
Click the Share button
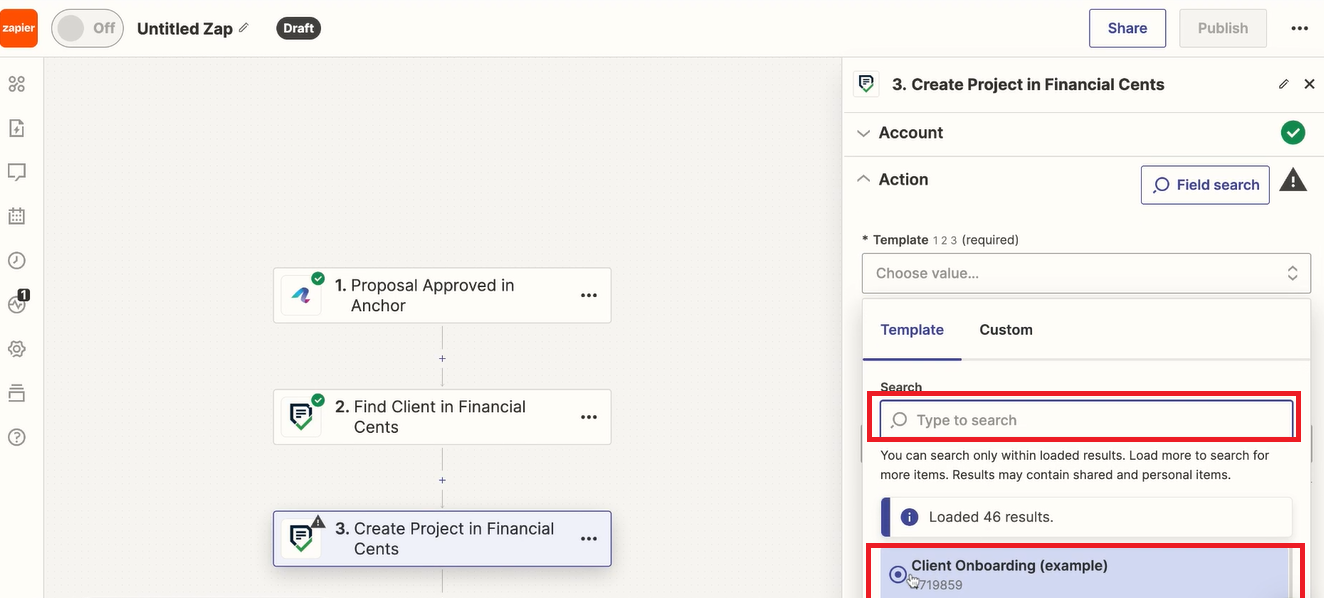tap(1127, 28)
